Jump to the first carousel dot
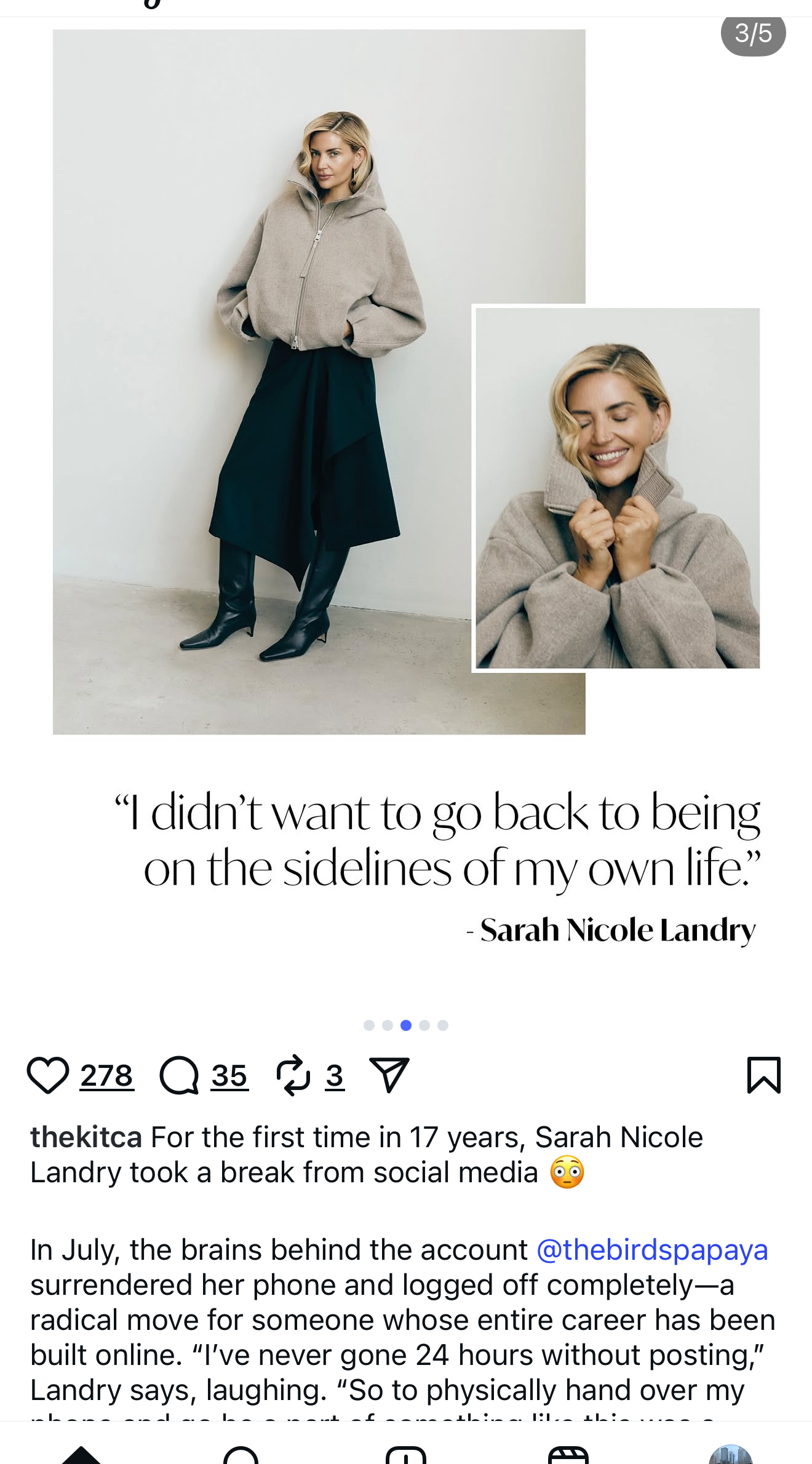Viewport: 812px width, 1464px height. pos(369,1025)
